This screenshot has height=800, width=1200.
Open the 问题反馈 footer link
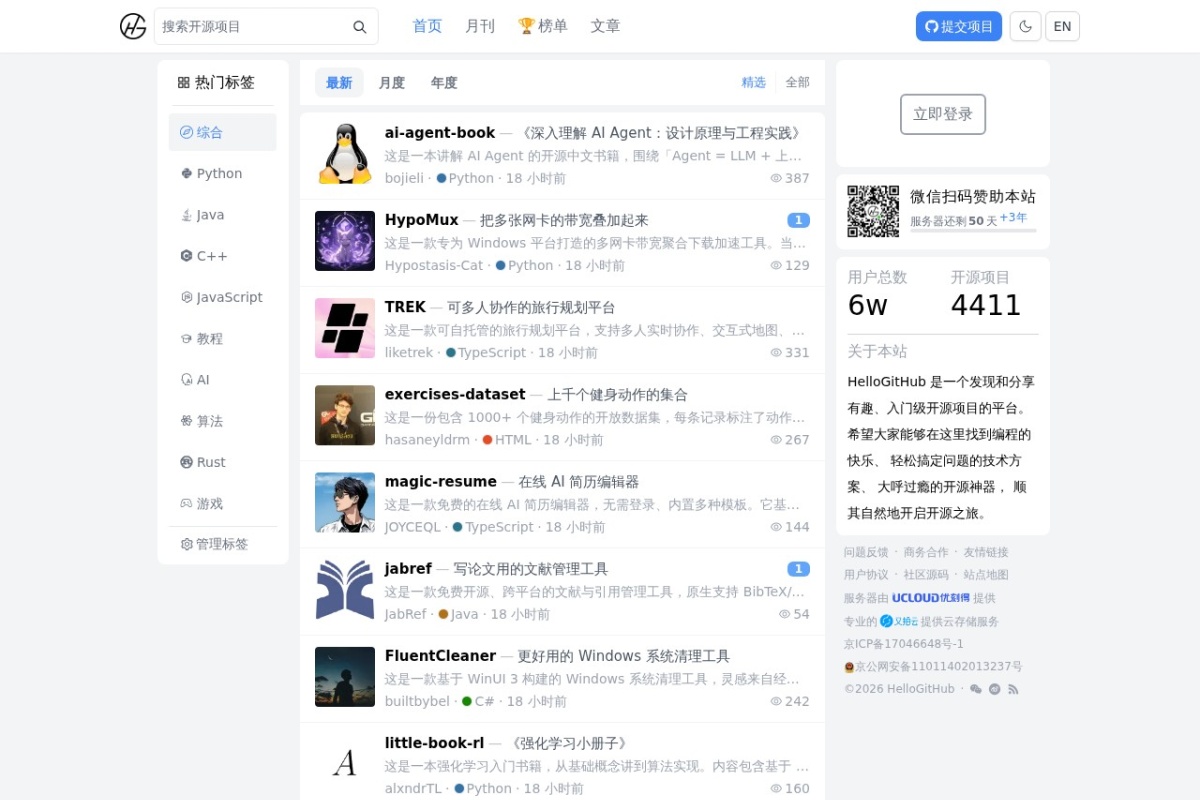pos(866,552)
